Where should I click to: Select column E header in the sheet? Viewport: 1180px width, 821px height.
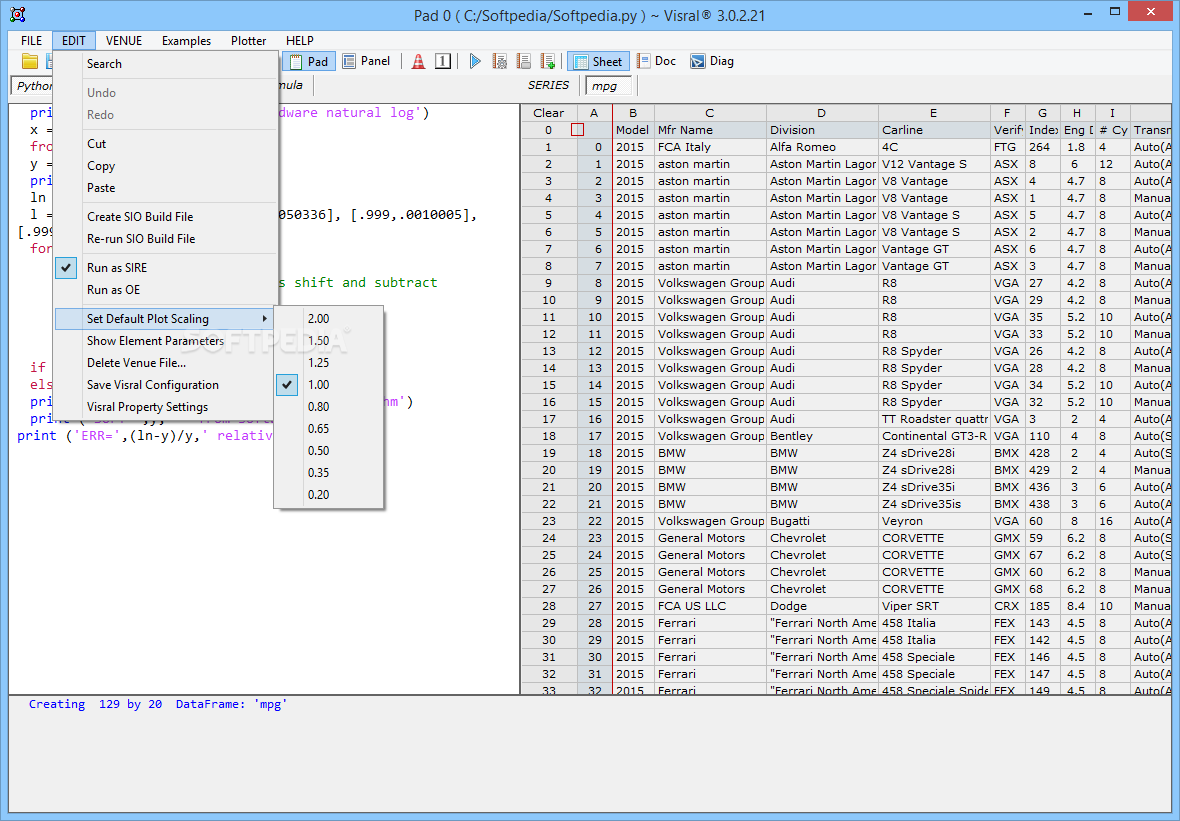[x=934, y=113]
